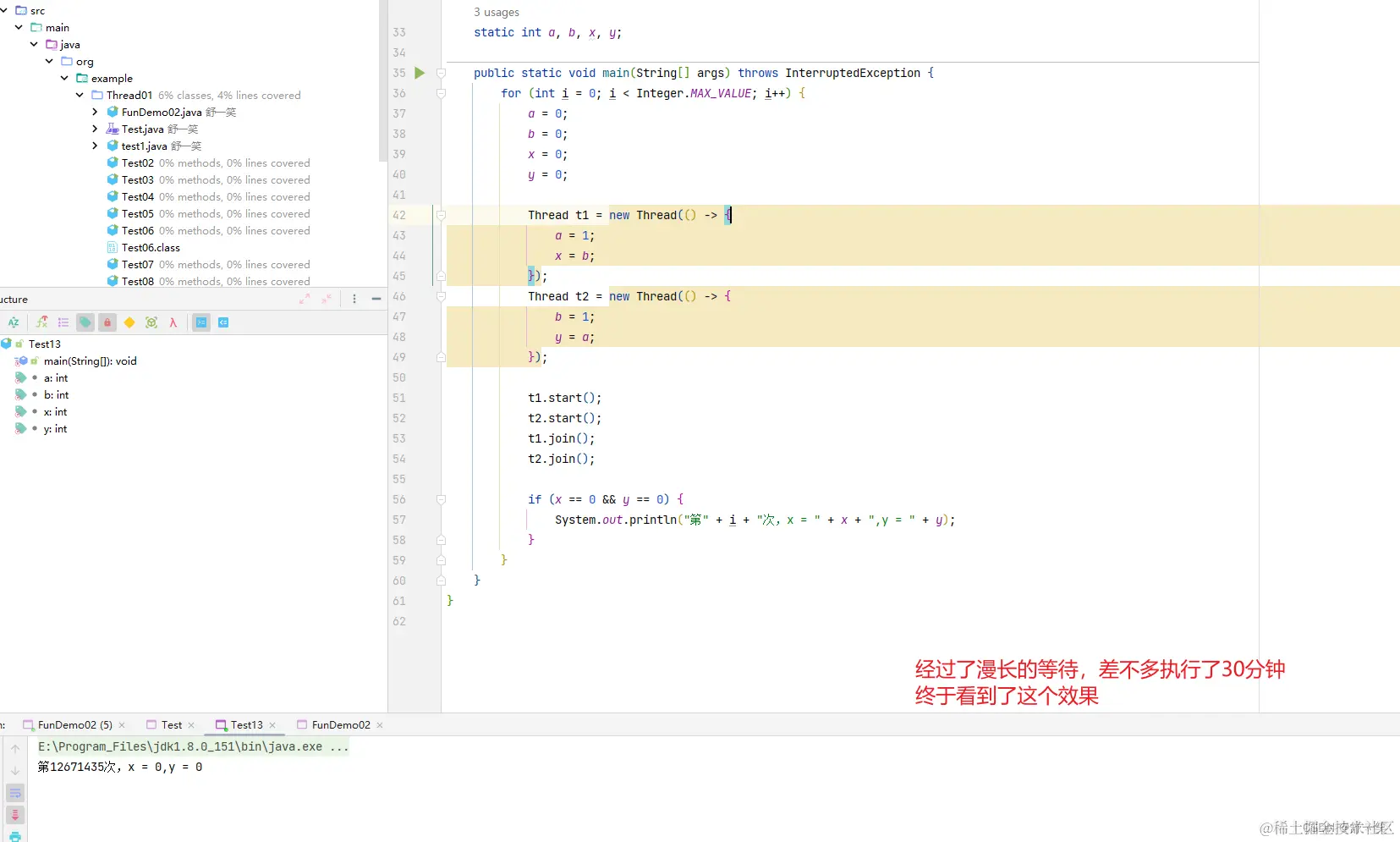
Task: Hide the Structure panel with minus icon
Action: (376, 299)
